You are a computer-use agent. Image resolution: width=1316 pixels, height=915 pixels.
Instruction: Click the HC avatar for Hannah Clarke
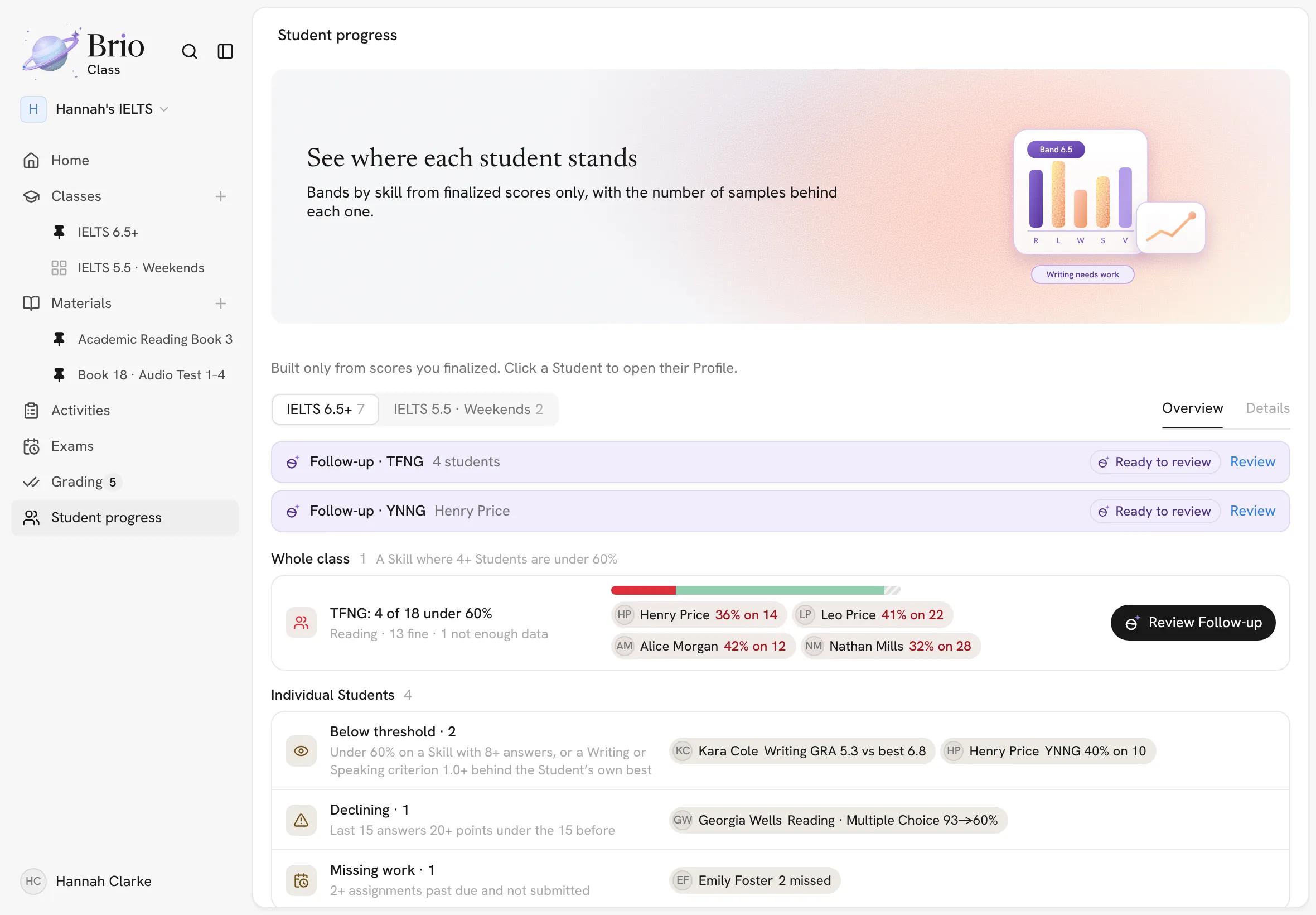click(33, 881)
